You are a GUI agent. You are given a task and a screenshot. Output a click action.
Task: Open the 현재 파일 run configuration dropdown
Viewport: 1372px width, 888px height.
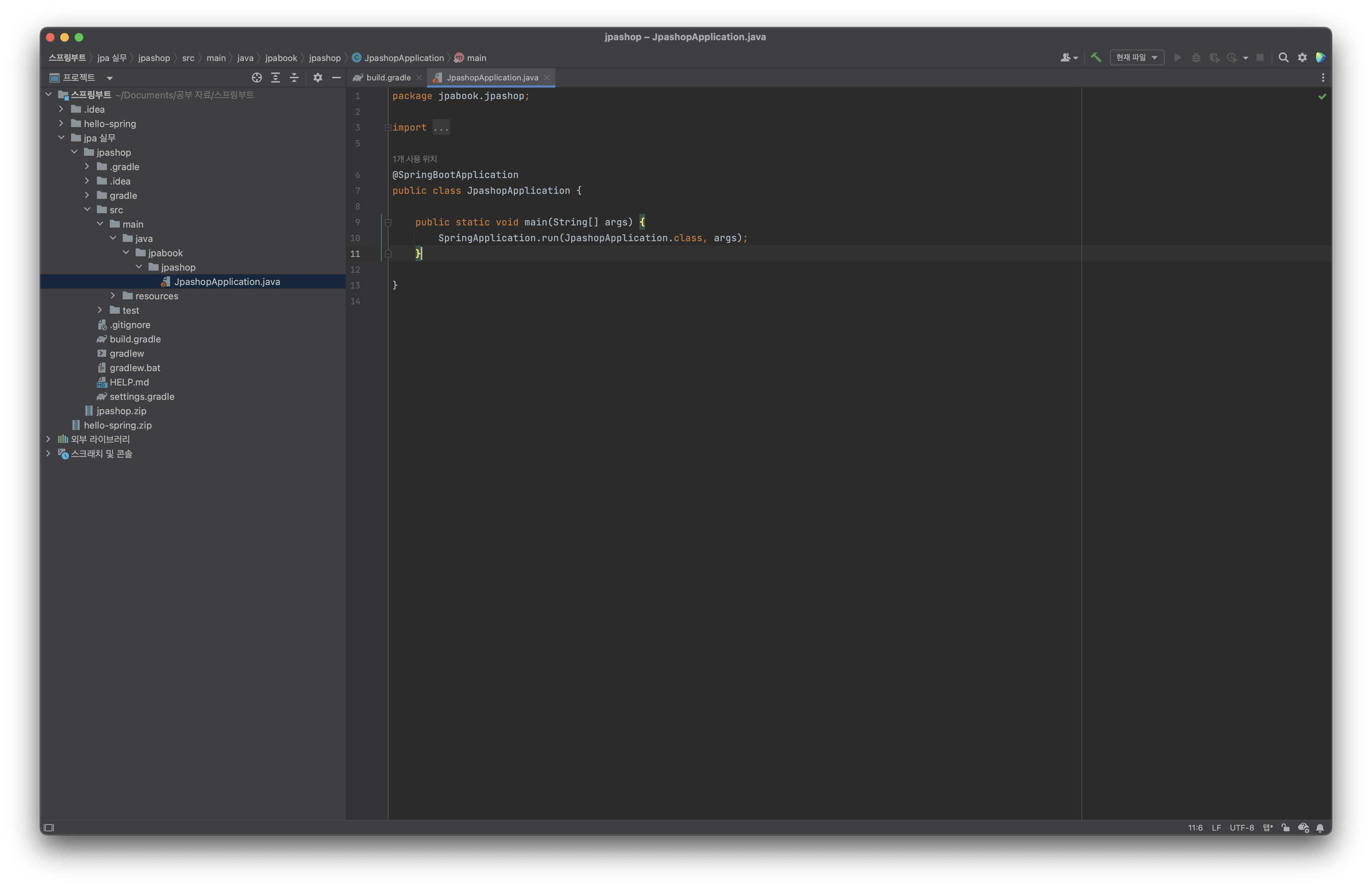(x=1136, y=58)
